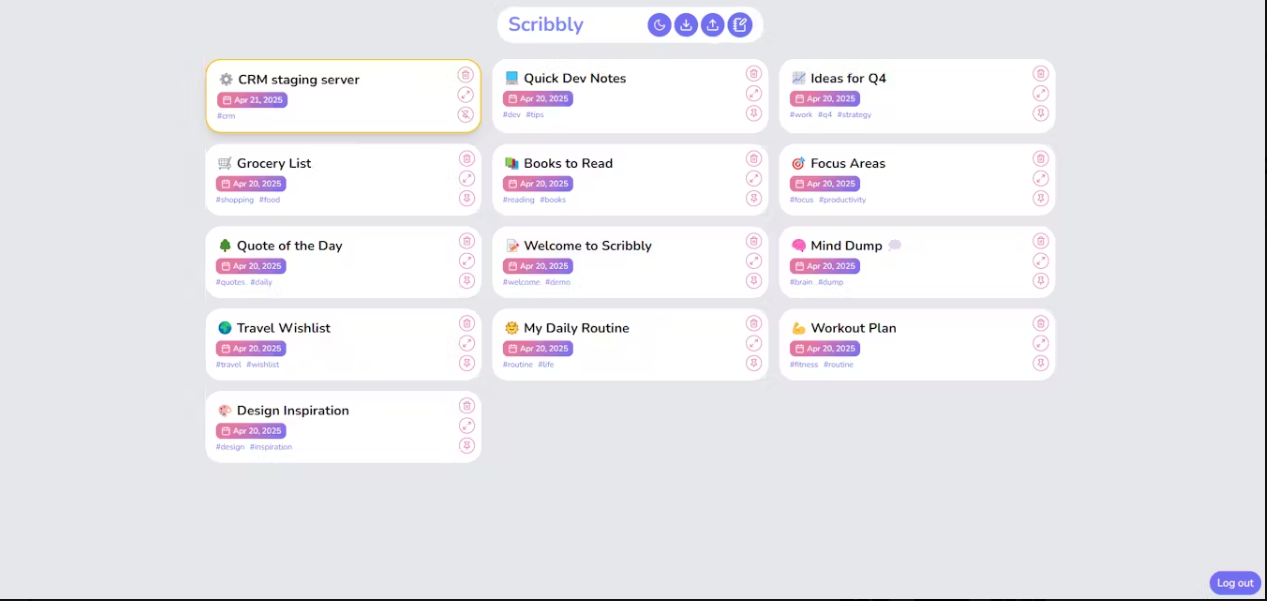This screenshot has height=601, width=1267.
Task: Pin the Books to Read note
Action: click(754, 199)
